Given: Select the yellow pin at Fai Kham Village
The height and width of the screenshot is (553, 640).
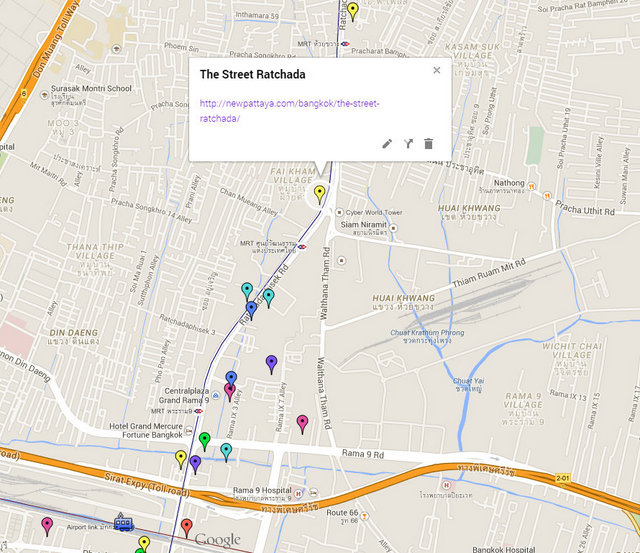Looking at the screenshot, I should pyautogui.click(x=319, y=195).
